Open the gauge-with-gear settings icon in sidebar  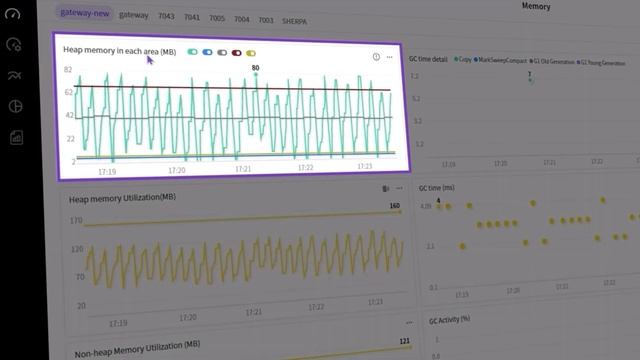click(14, 44)
